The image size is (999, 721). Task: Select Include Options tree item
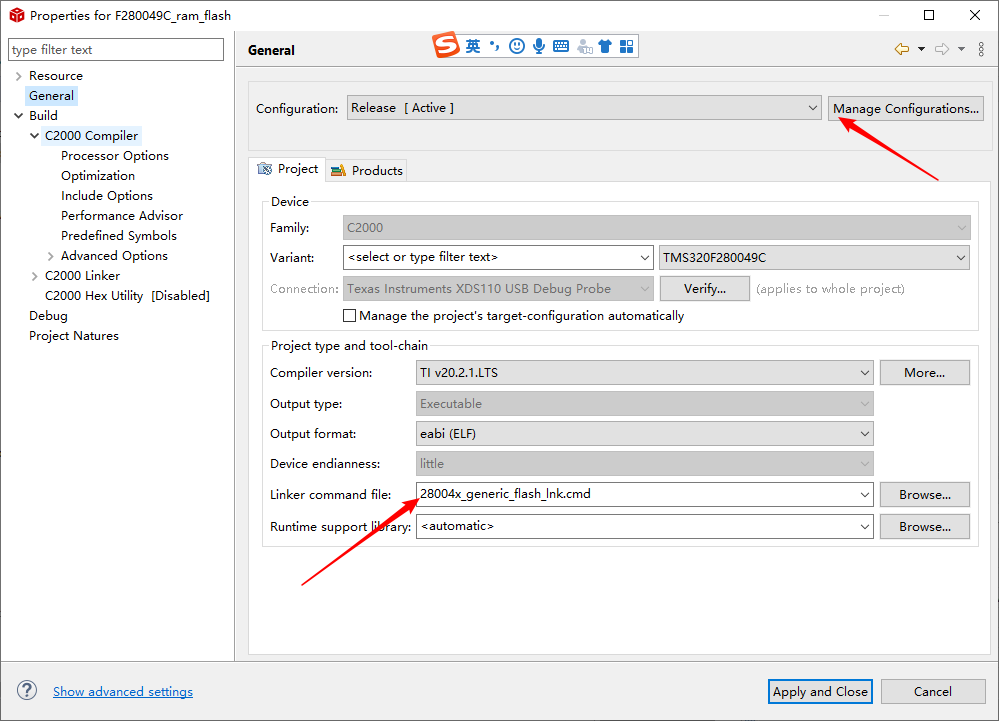[x=107, y=196]
